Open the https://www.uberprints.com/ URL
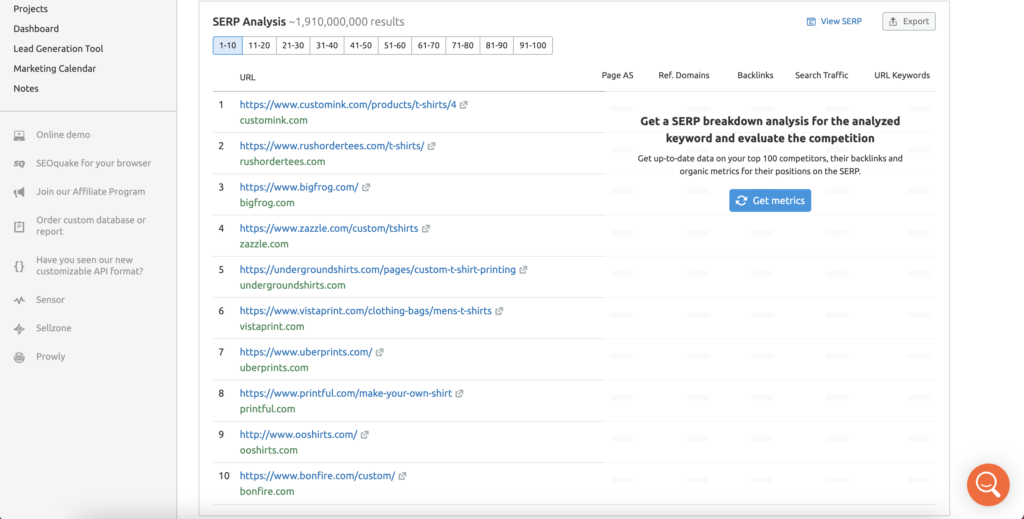The height and width of the screenshot is (519, 1024). (306, 352)
